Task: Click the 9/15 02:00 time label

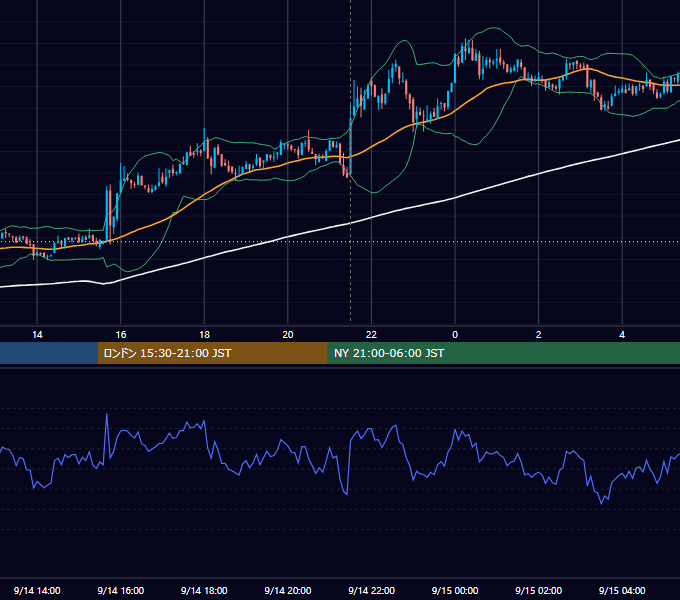Action: point(539,590)
